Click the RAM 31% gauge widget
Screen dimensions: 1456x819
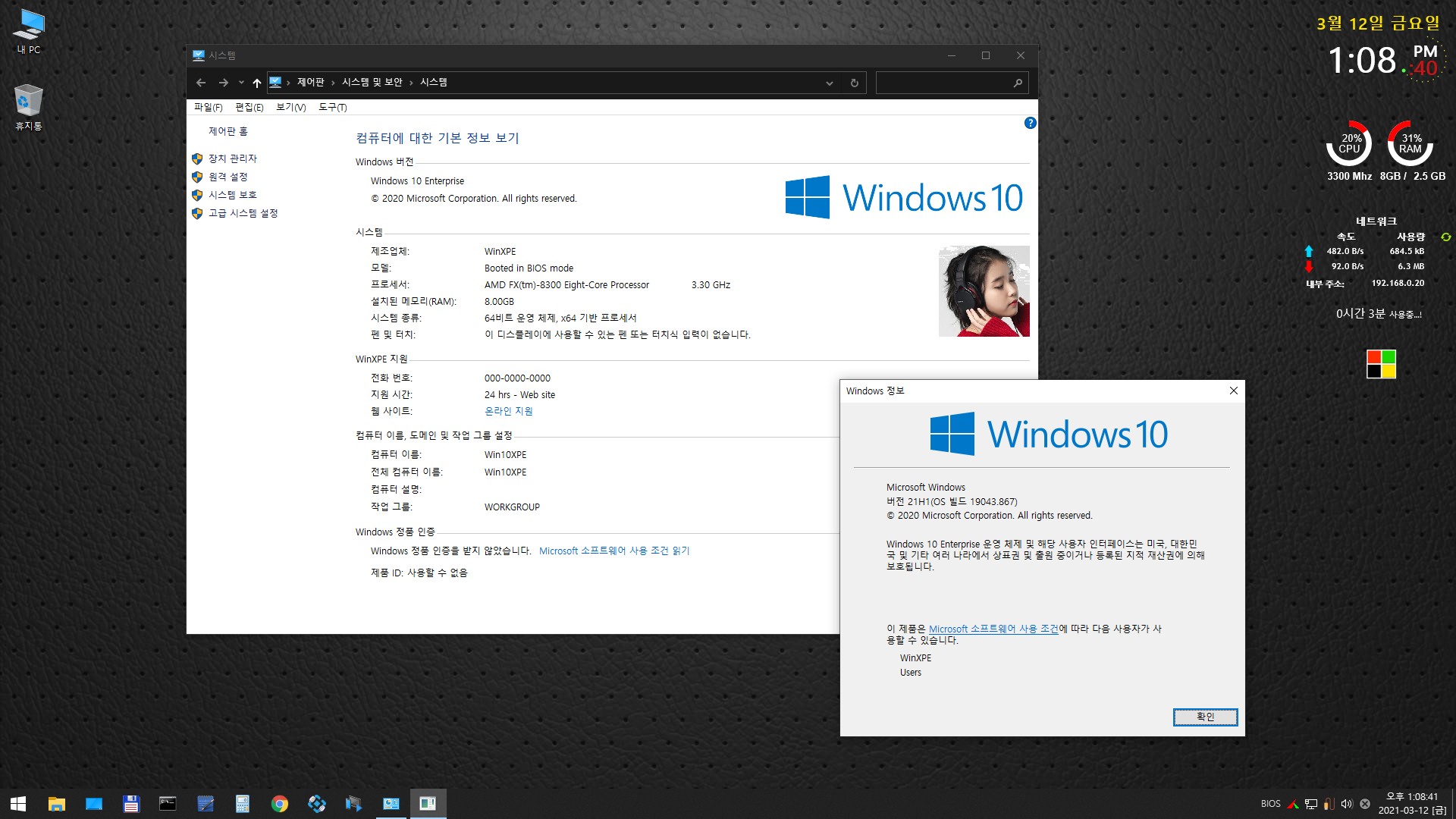(x=1410, y=143)
